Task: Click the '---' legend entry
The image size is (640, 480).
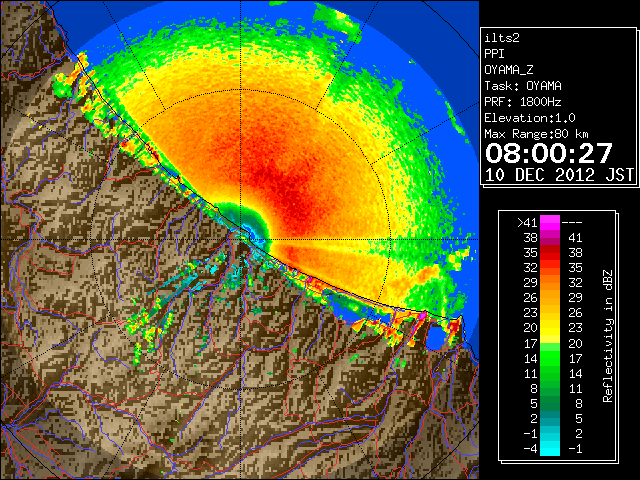Action: (x=572, y=223)
